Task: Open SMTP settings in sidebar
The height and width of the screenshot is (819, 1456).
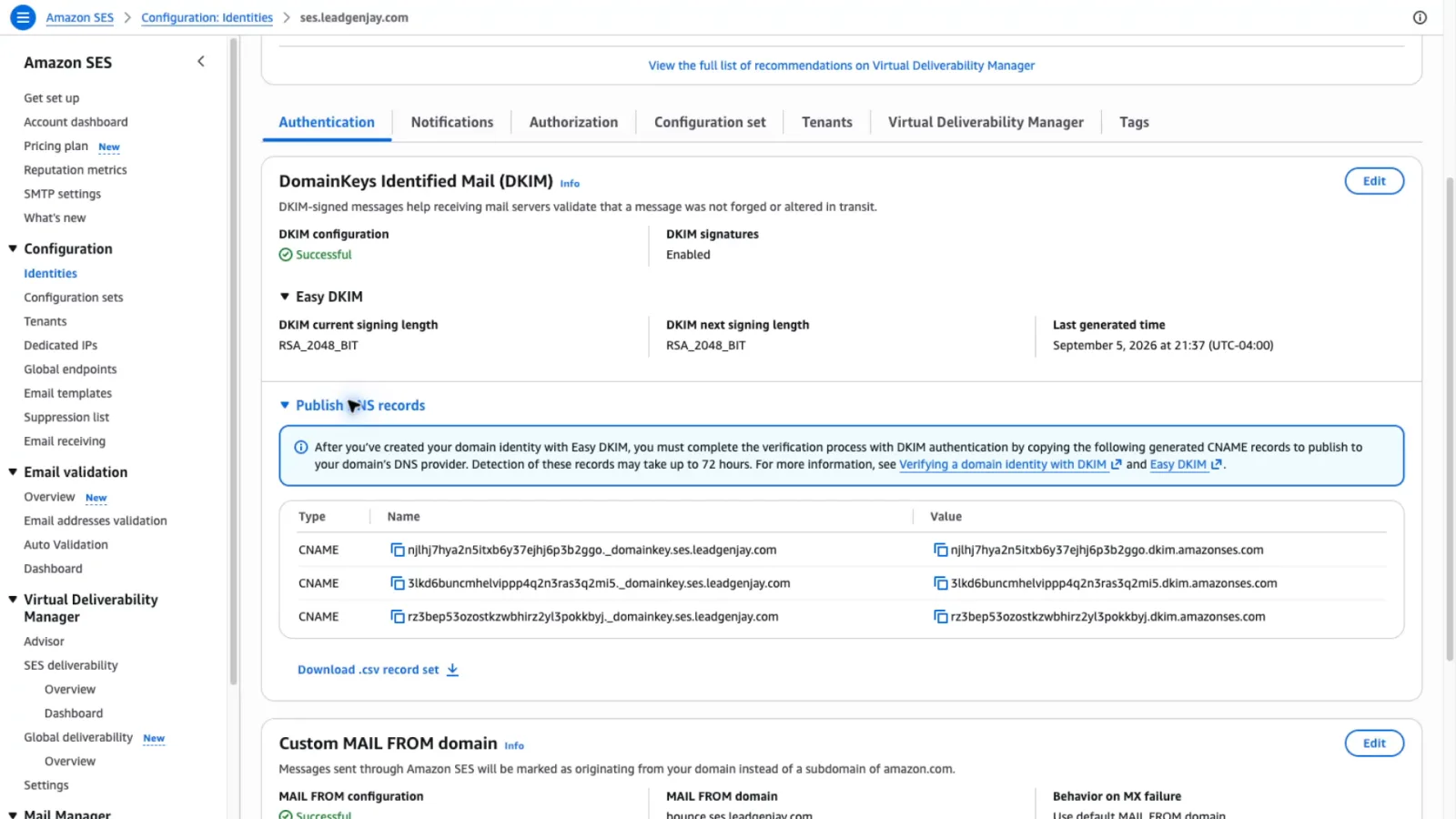Action: pos(62,194)
